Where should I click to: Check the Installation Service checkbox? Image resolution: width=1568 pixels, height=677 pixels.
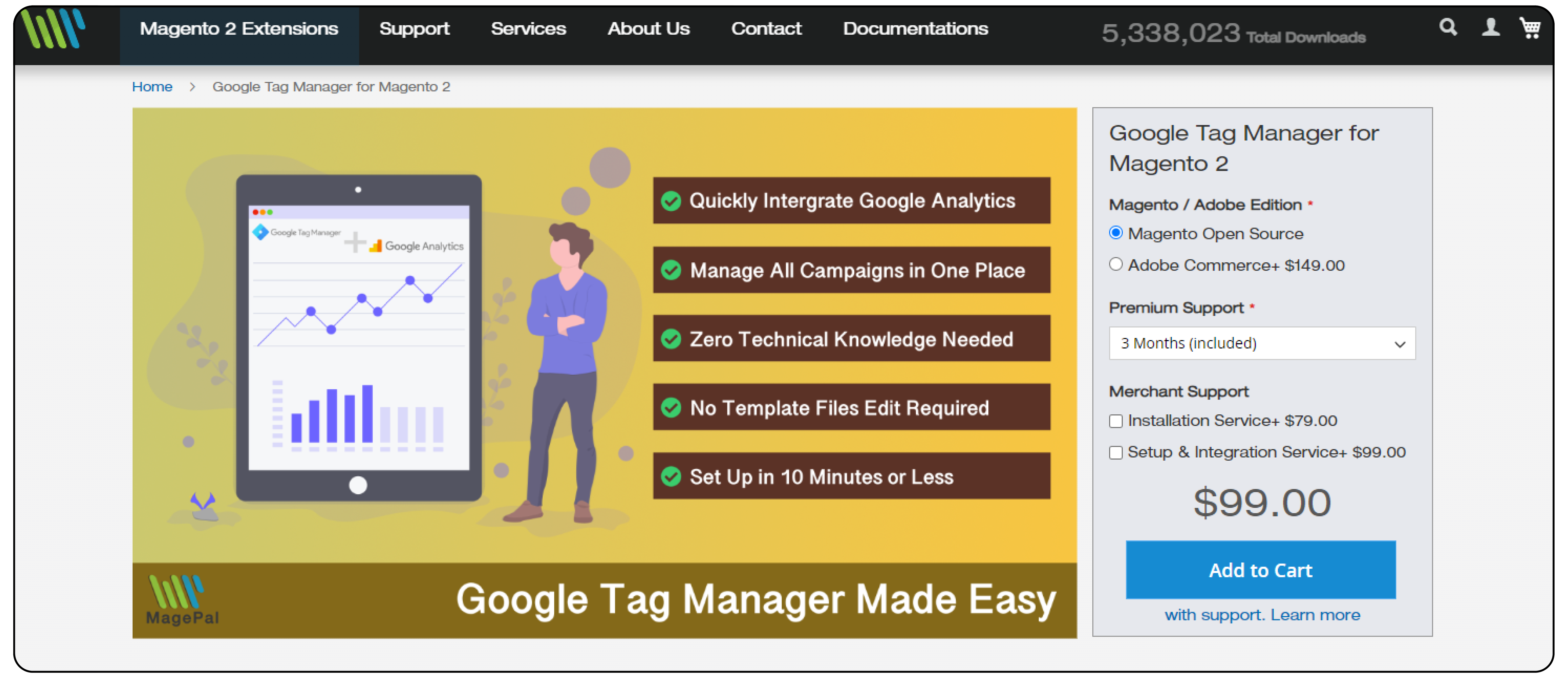[1115, 421]
